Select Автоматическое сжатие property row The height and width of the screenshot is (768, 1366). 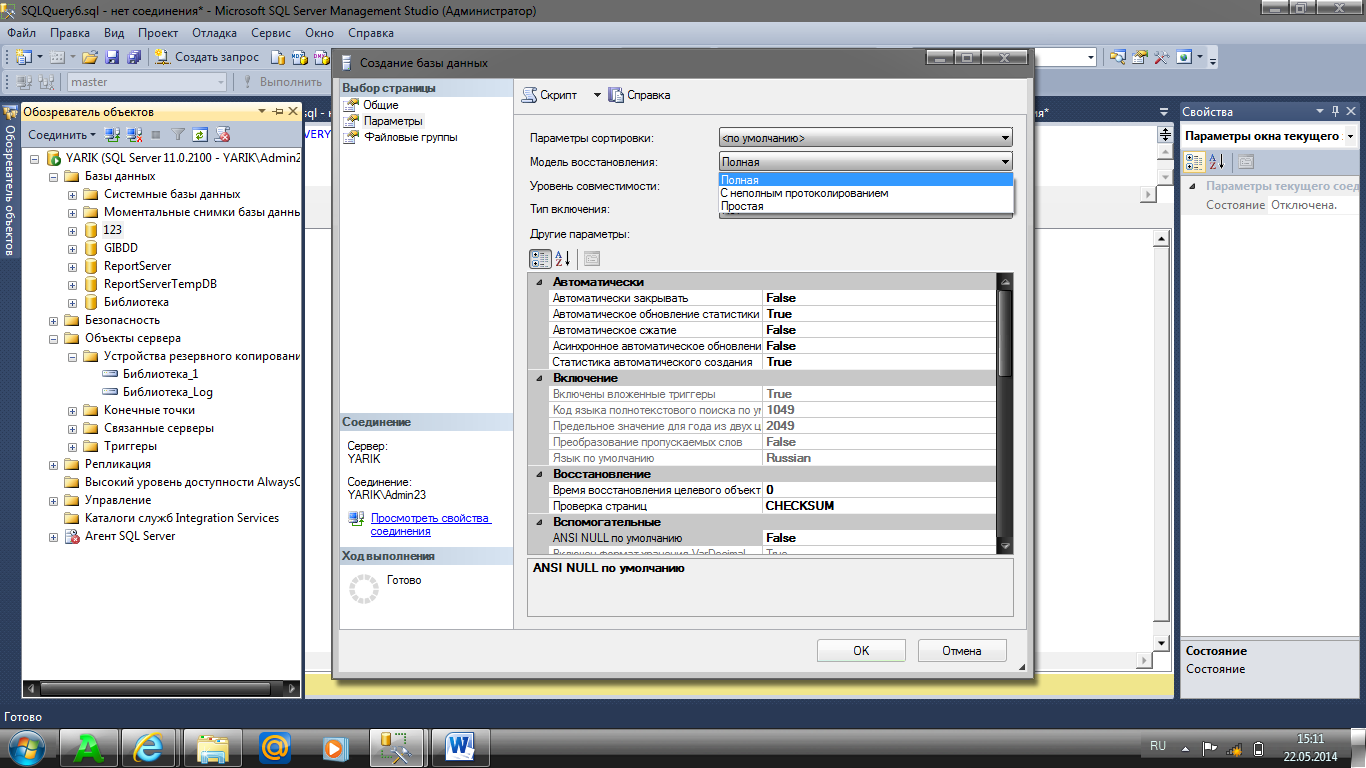click(772, 330)
